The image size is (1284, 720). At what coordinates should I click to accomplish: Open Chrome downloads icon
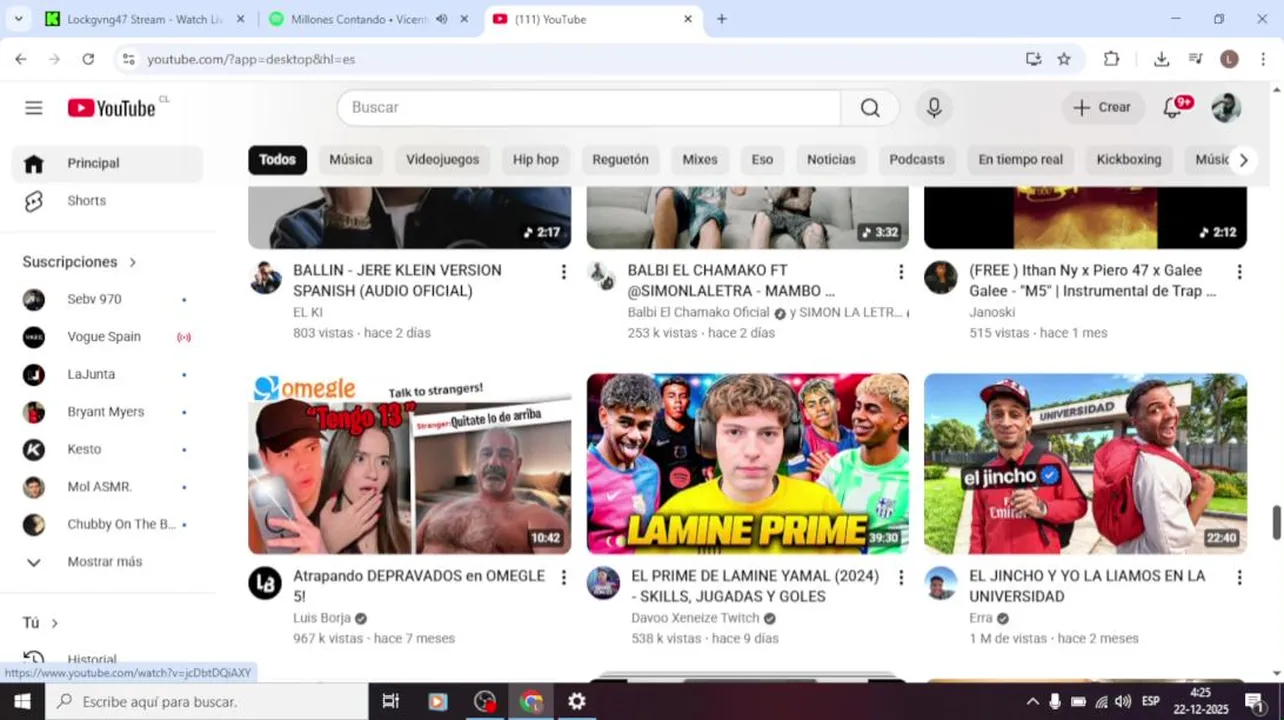click(x=1161, y=59)
